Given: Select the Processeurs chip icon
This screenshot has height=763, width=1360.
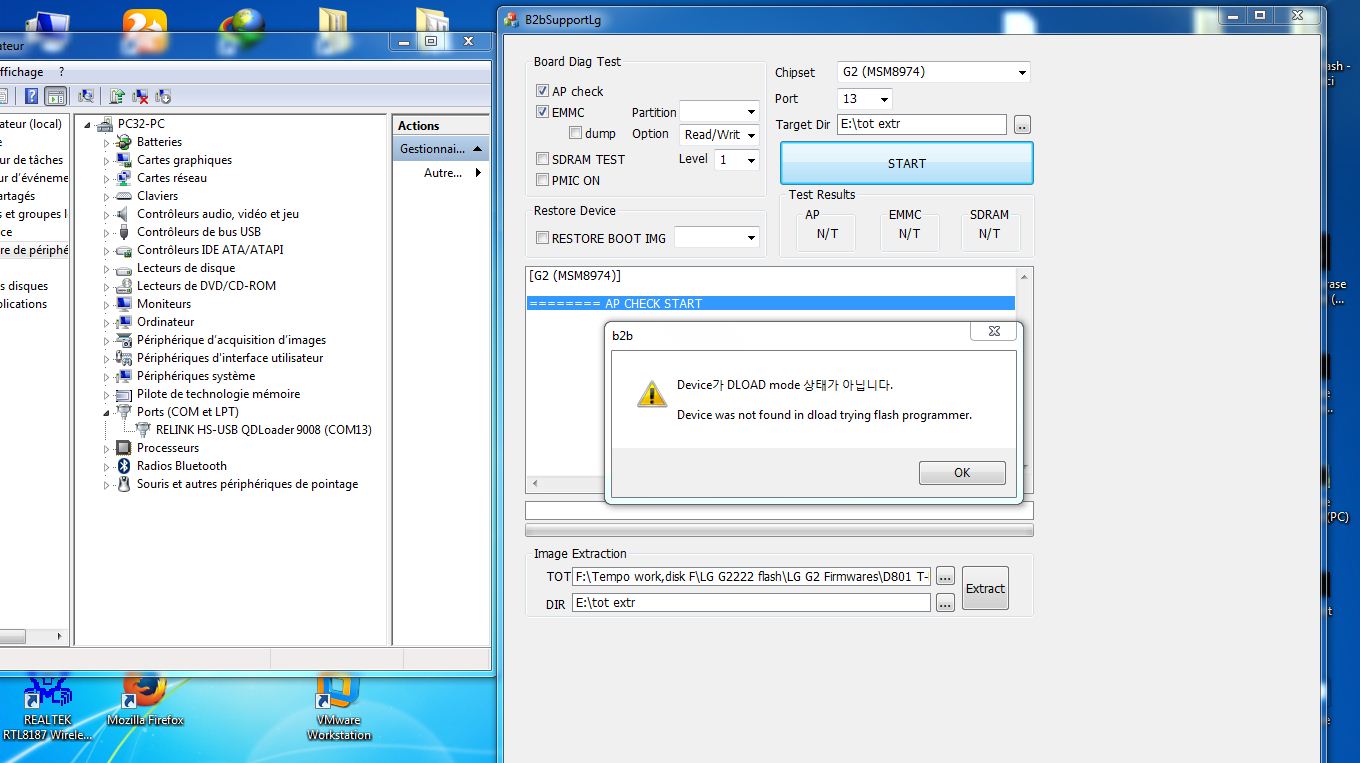Looking at the screenshot, I should pos(124,448).
